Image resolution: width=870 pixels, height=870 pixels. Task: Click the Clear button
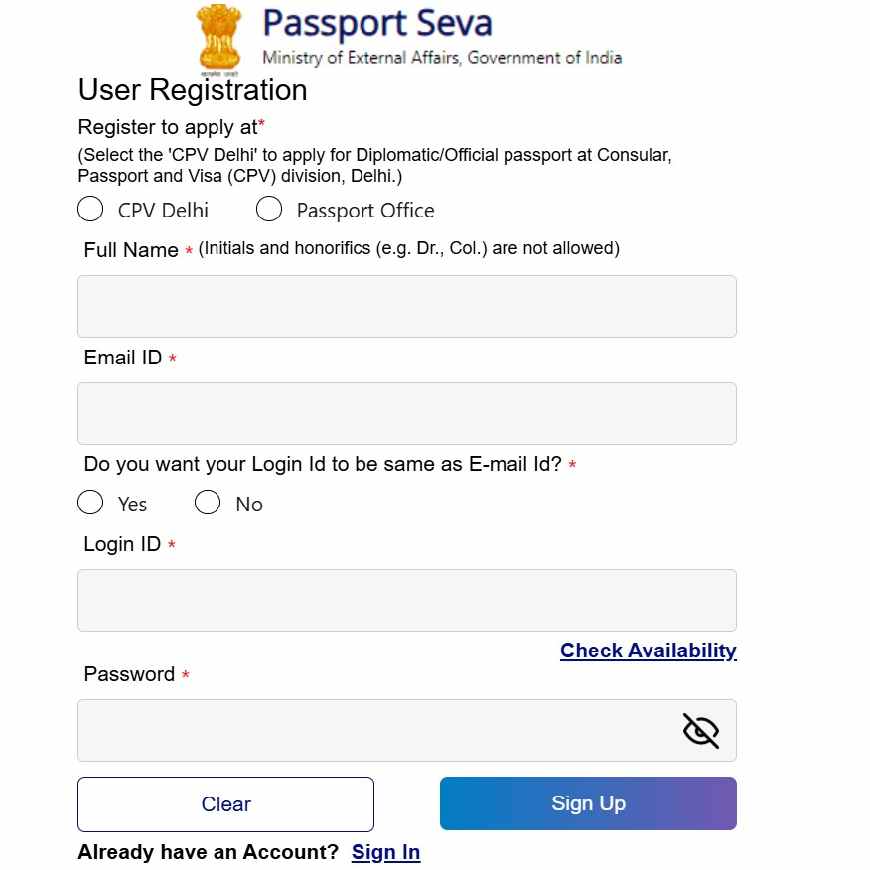(x=225, y=804)
